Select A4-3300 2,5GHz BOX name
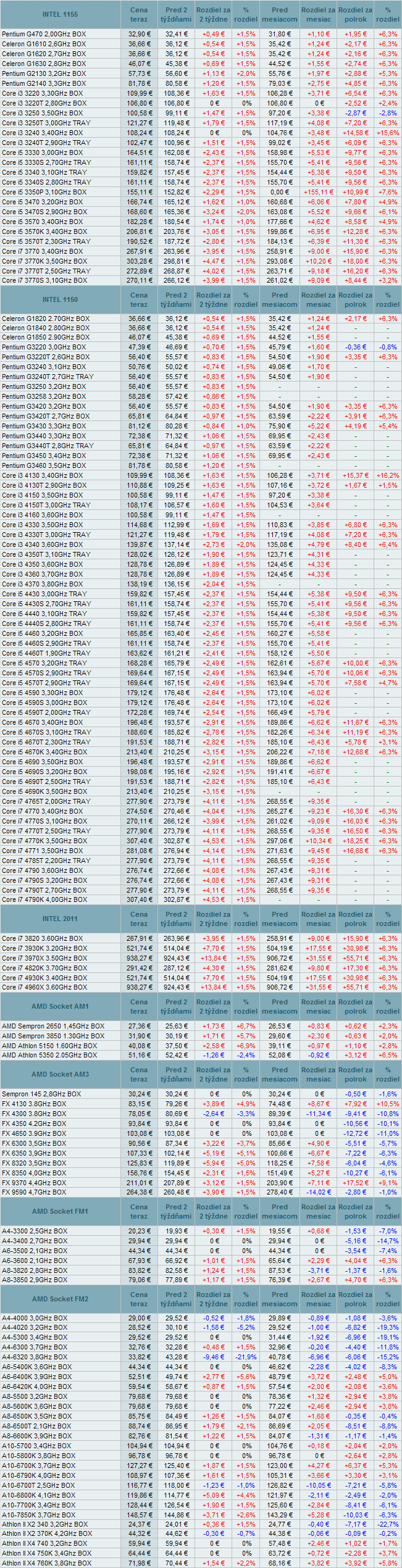The image size is (402, 1568). (x=35, y=1231)
